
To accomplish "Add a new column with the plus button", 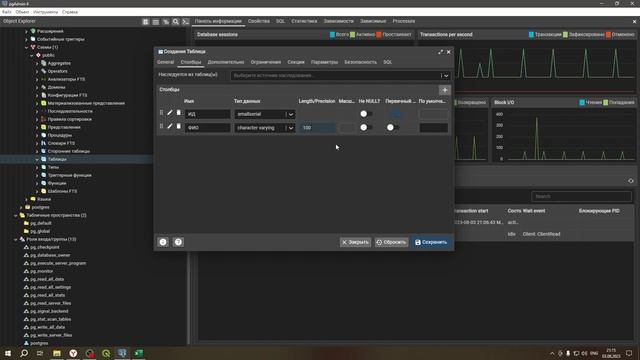I will [x=444, y=90].
